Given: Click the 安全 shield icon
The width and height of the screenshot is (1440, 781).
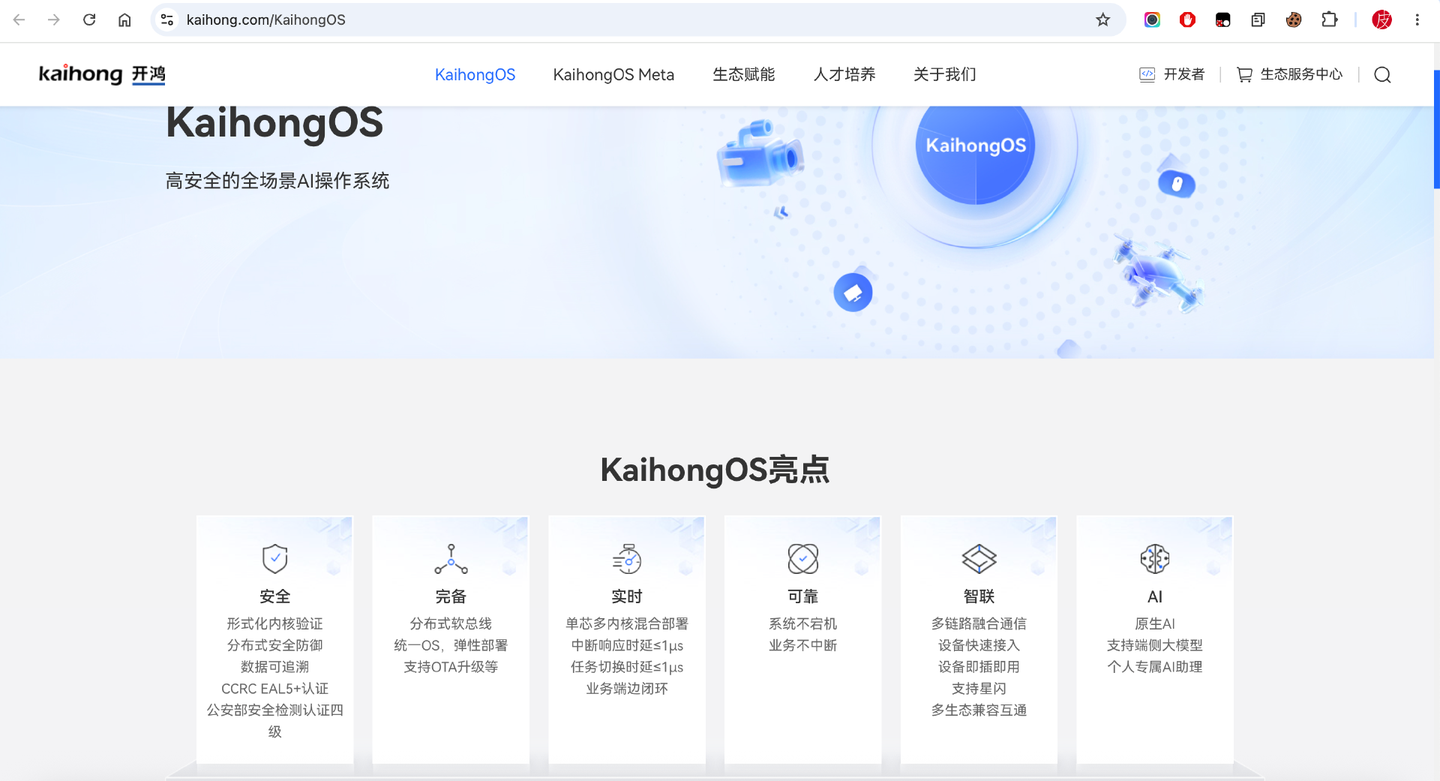Looking at the screenshot, I should click(275, 558).
